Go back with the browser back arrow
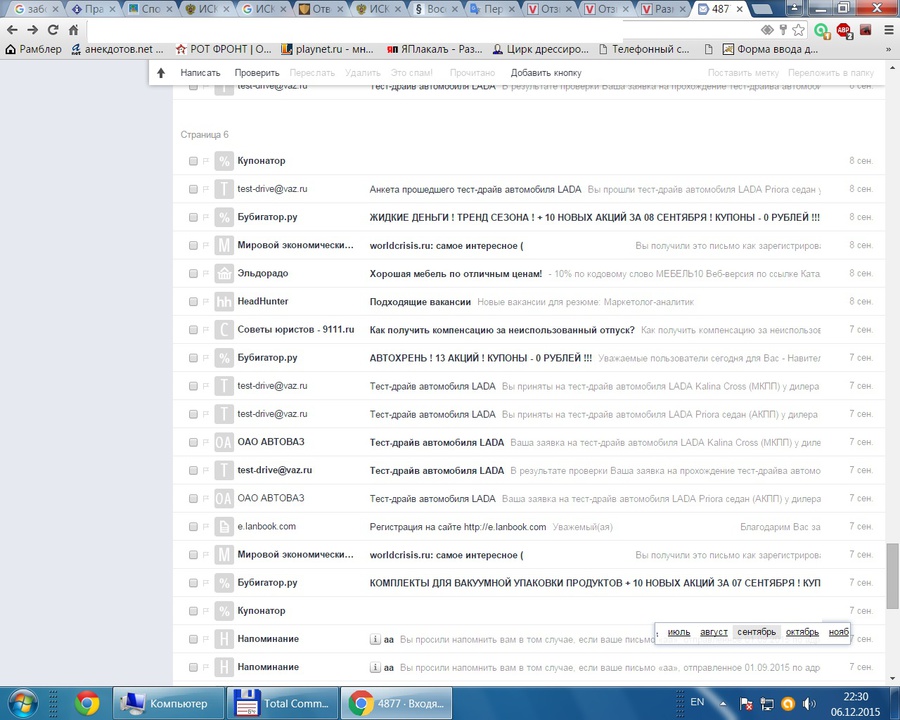The image size is (900, 720). point(12,30)
